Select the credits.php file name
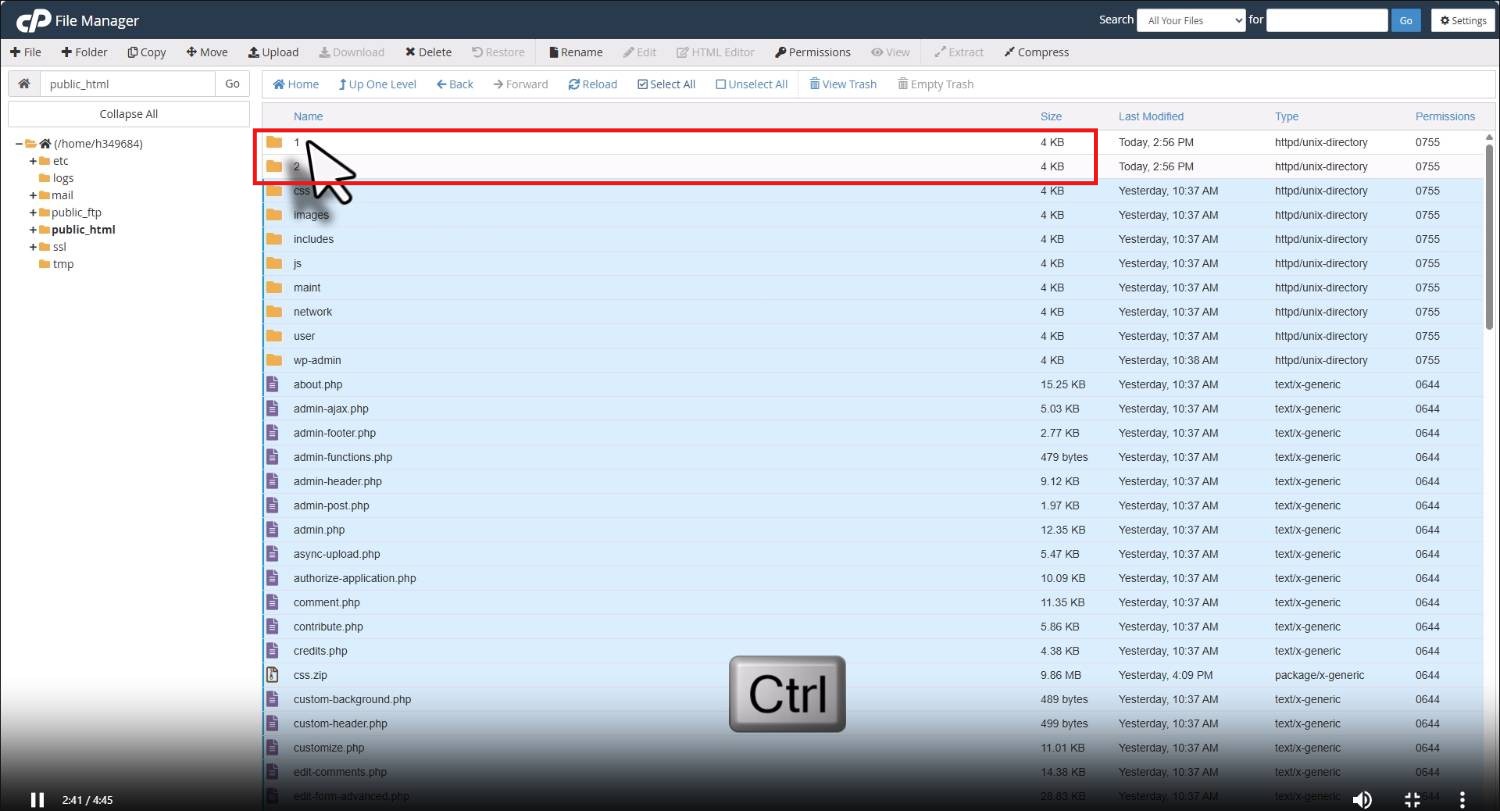 click(321, 651)
